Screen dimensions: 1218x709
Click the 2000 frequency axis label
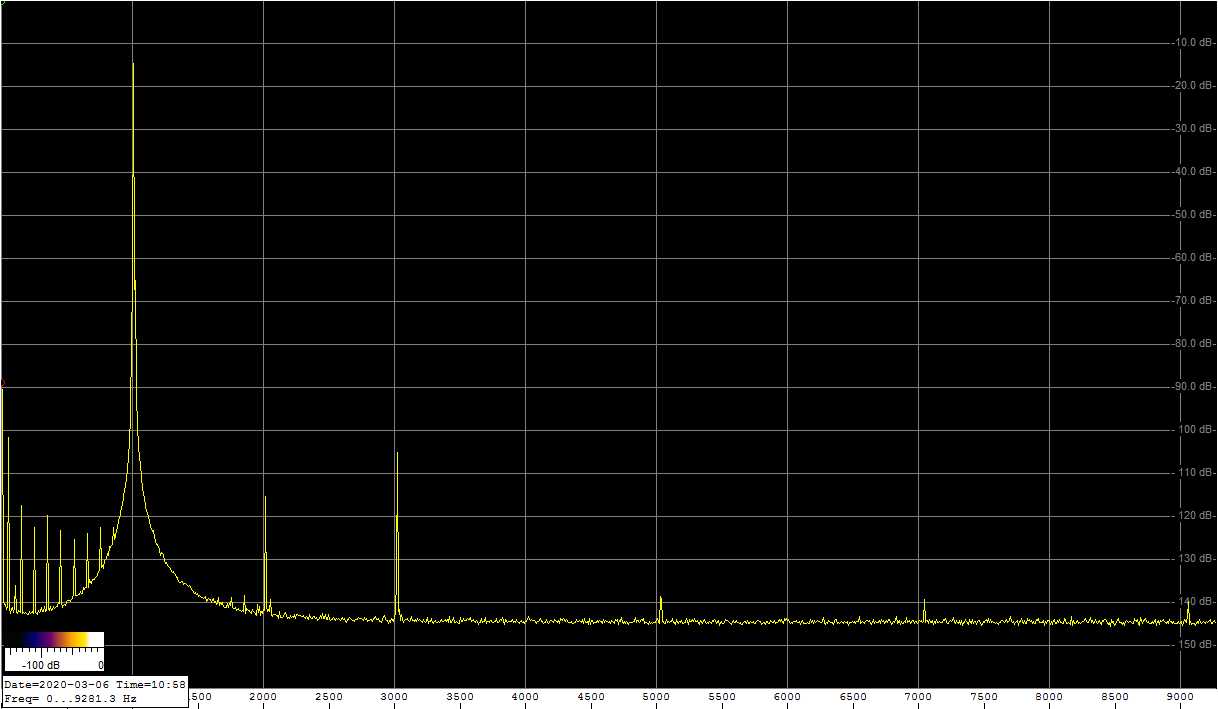[x=262, y=697]
